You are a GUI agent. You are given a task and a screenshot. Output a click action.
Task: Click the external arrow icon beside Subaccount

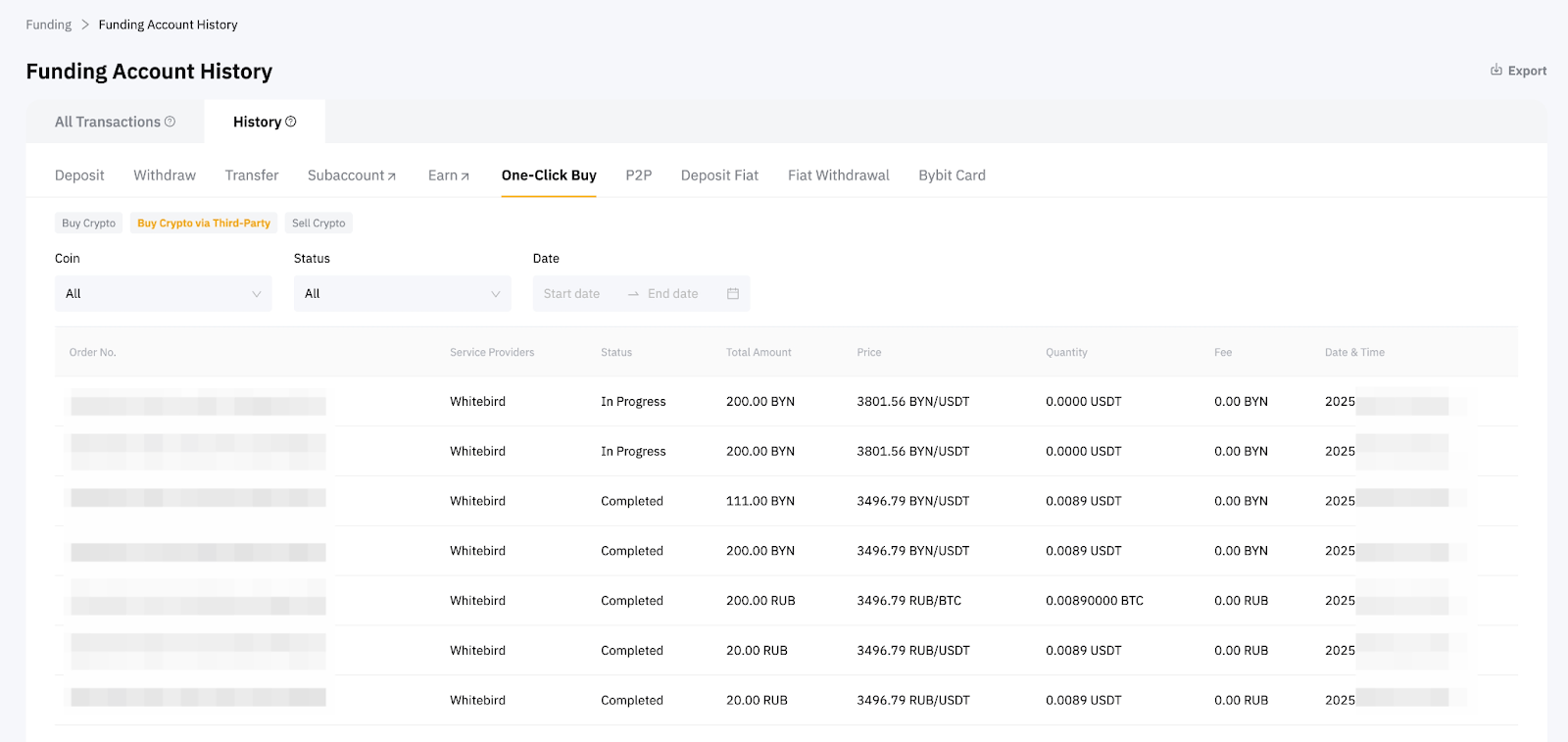point(392,176)
